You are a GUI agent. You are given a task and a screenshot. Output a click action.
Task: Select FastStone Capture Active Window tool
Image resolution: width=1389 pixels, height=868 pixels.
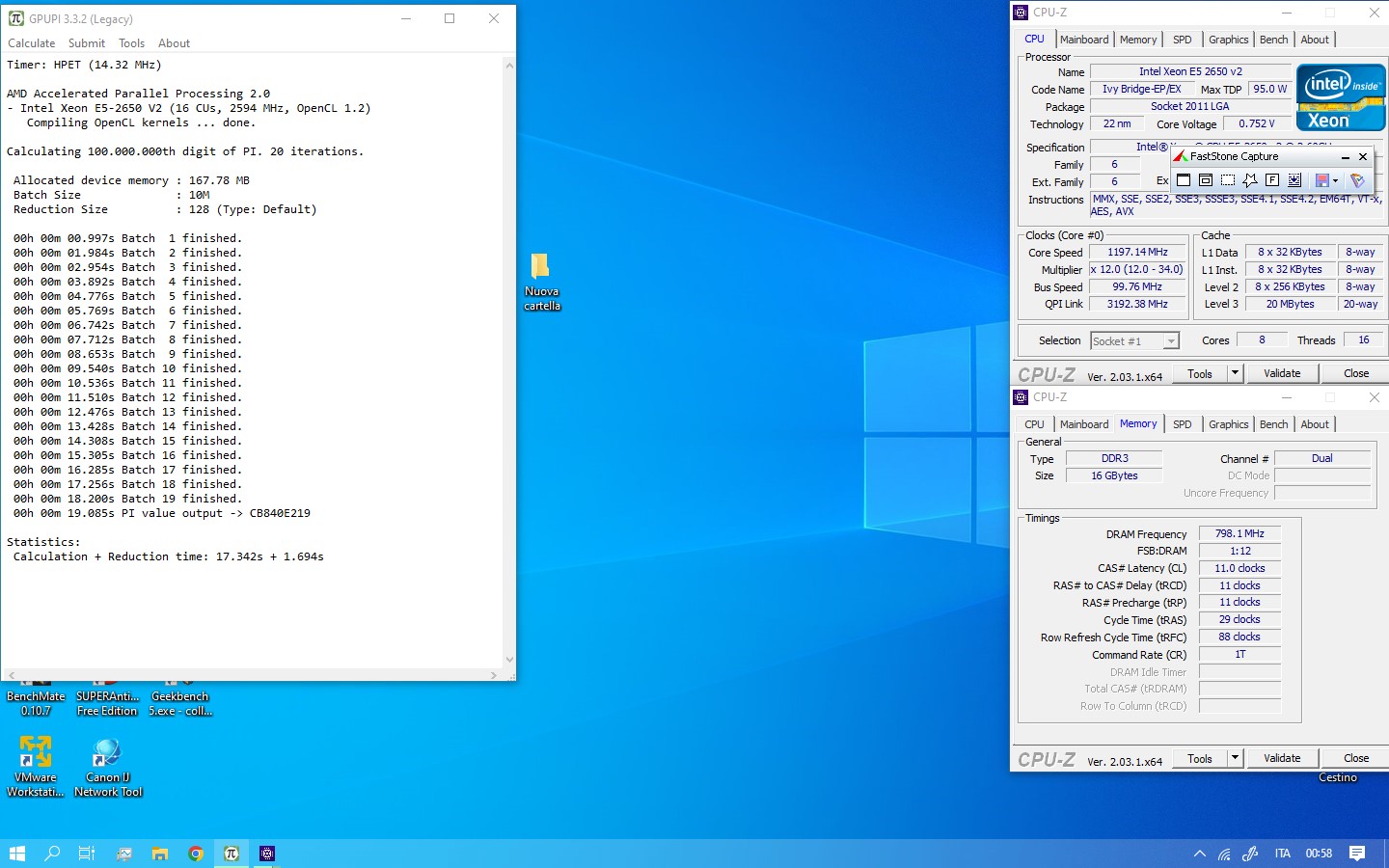tap(1184, 180)
